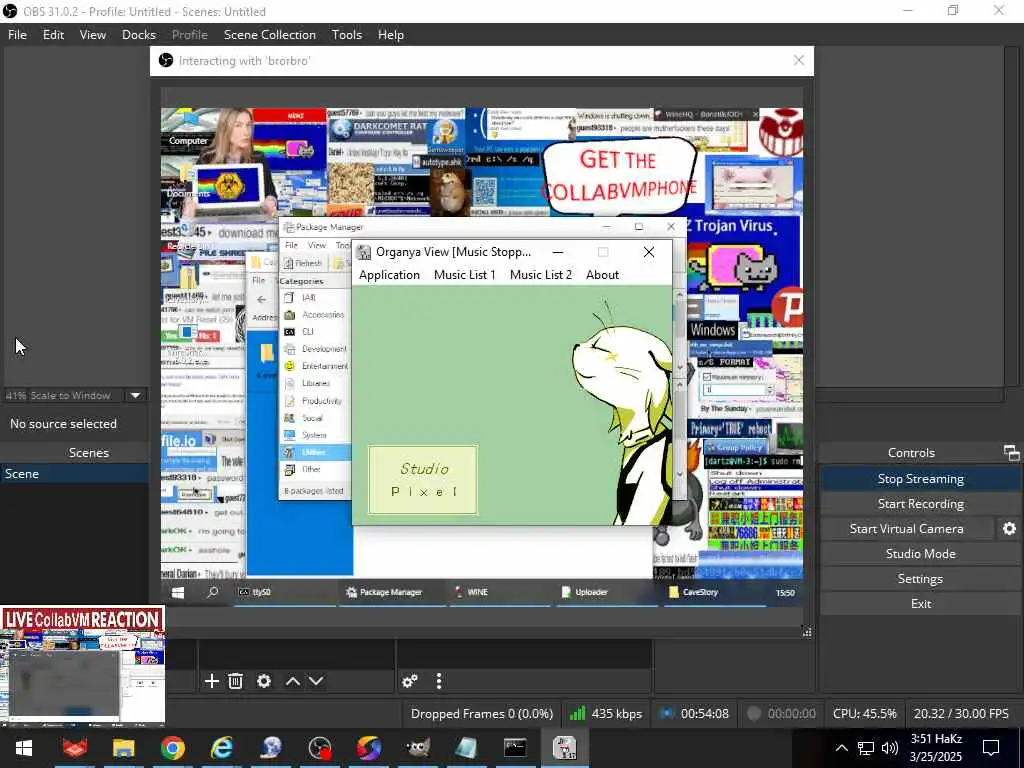Select the Development category in Package Manager
This screenshot has height=768, width=1024.
click(x=315, y=349)
